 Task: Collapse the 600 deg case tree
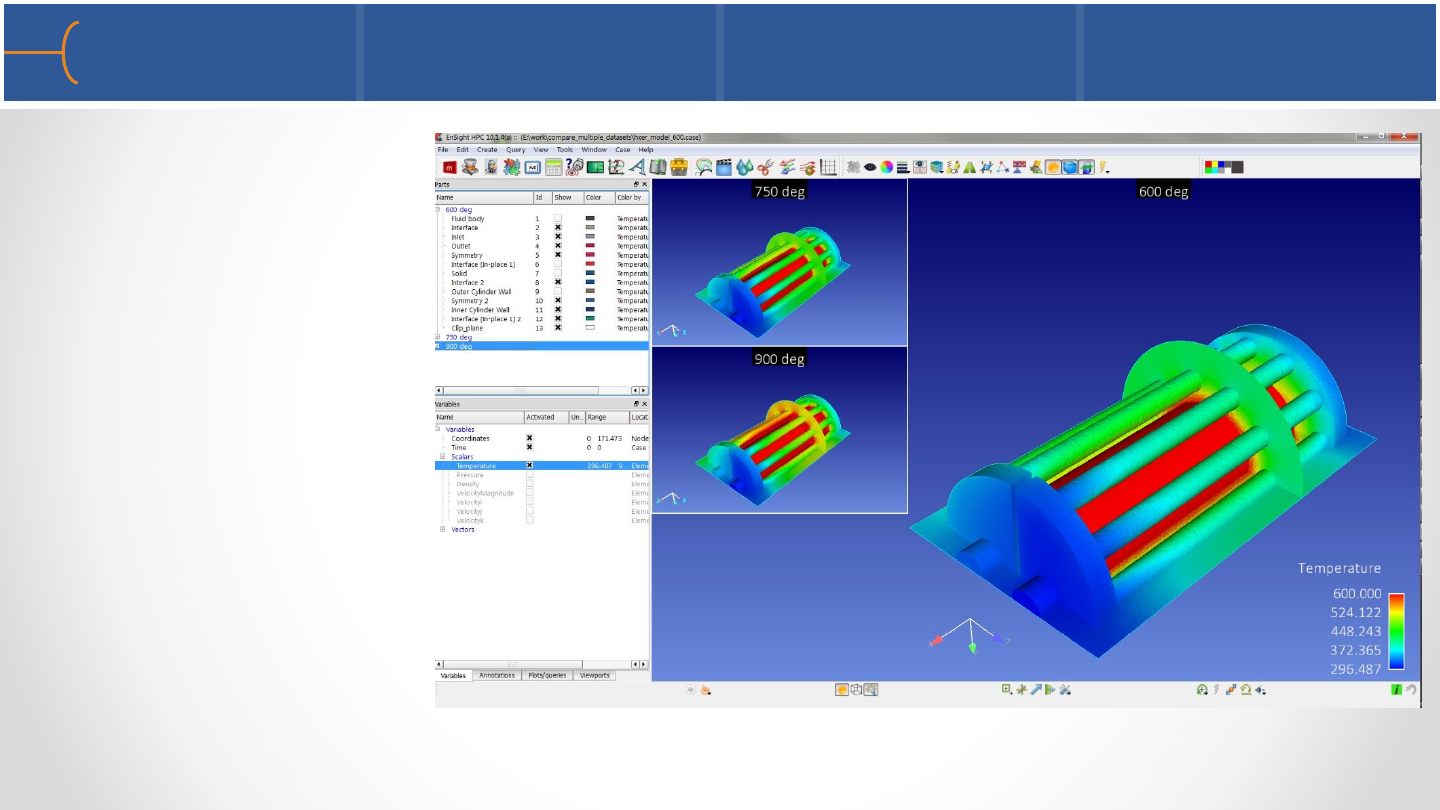click(438, 209)
